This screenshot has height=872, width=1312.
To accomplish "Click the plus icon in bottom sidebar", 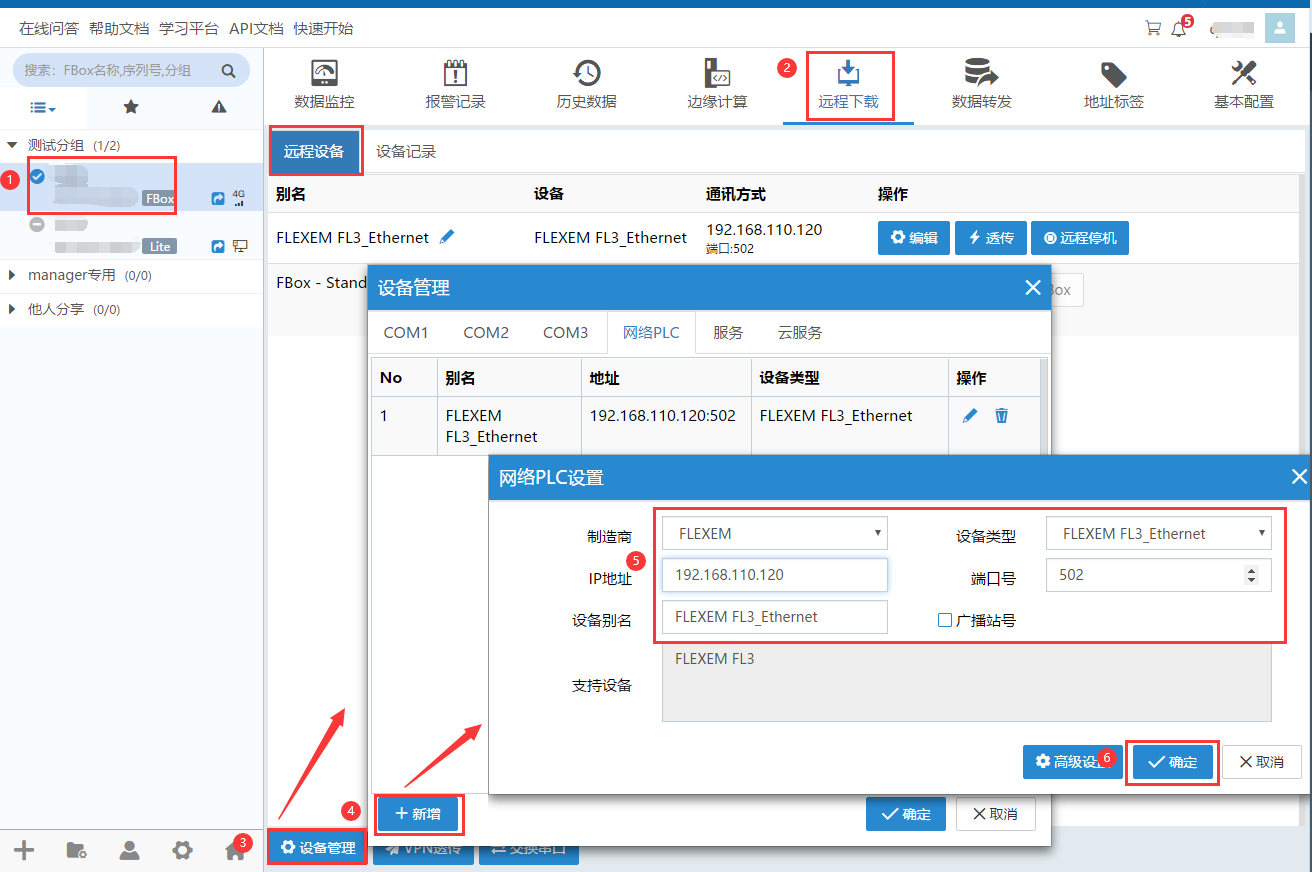I will point(24,851).
